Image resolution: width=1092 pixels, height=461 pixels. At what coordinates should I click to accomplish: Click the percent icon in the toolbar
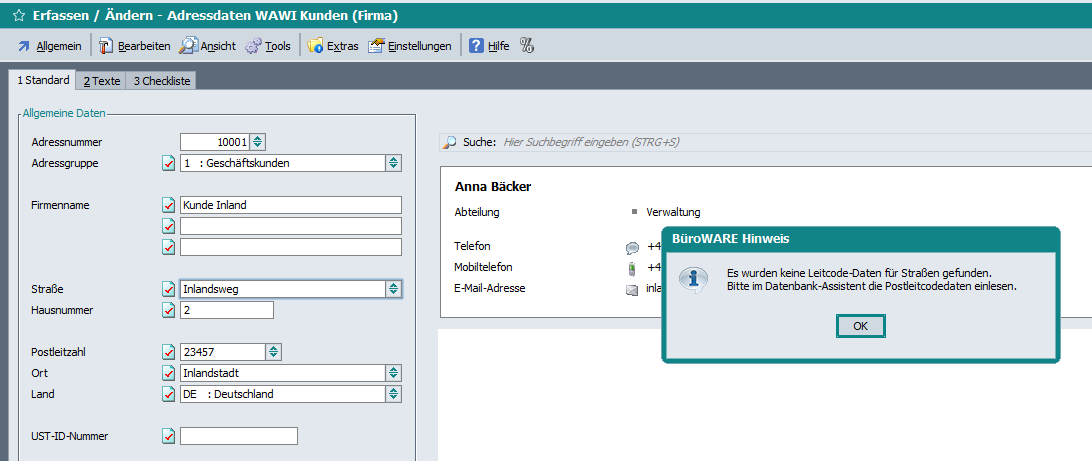pyautogui.click(x=528, y=46)
